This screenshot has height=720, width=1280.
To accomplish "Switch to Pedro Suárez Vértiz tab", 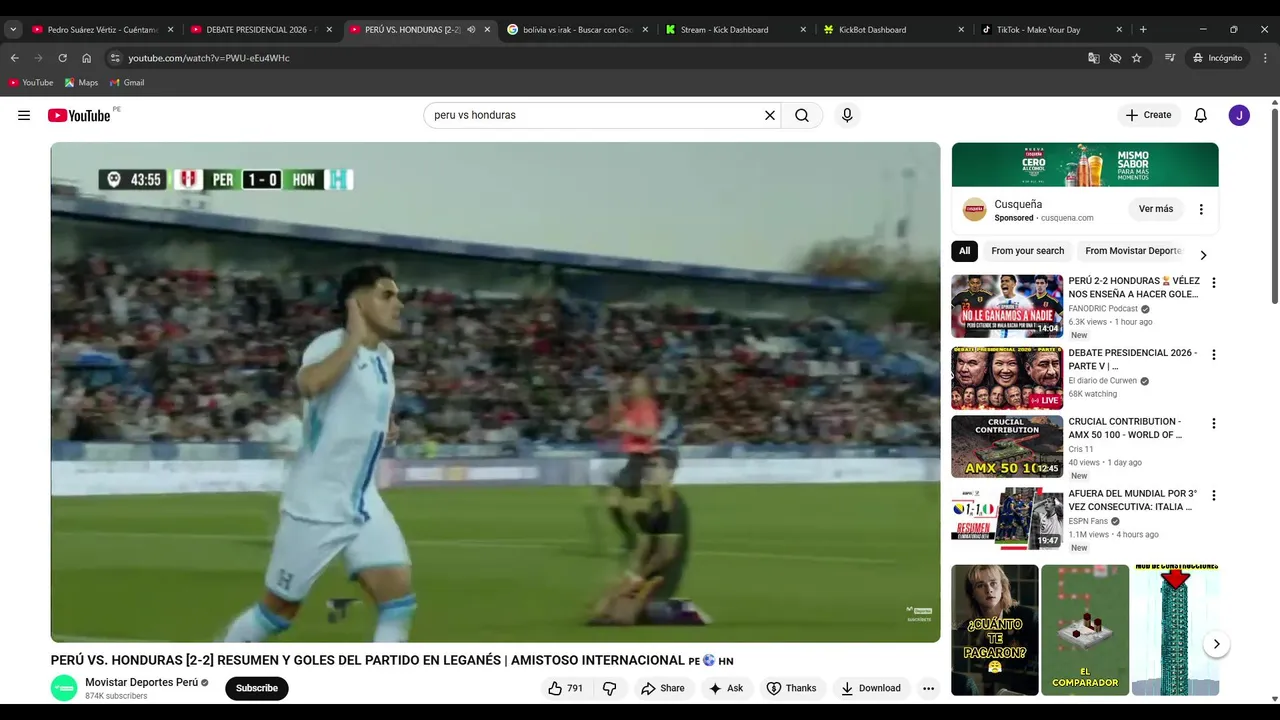I will [x=103, y=30].
